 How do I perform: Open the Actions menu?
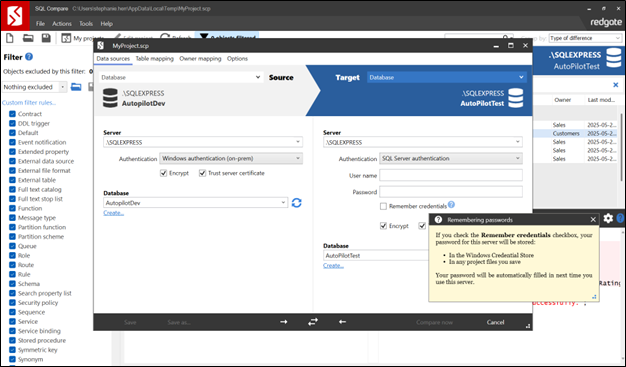62,24
